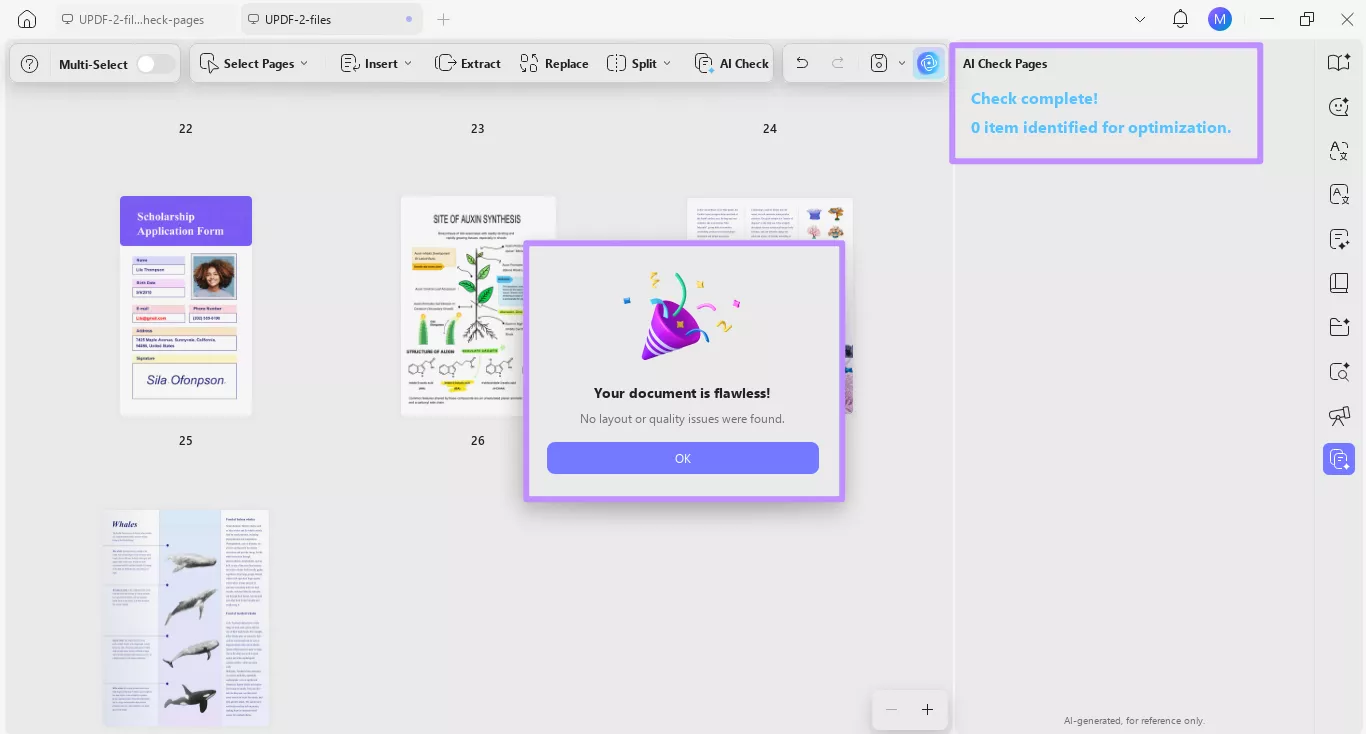
Task: Open the folder sparkle icon in sidebar
Action: 1339,327
